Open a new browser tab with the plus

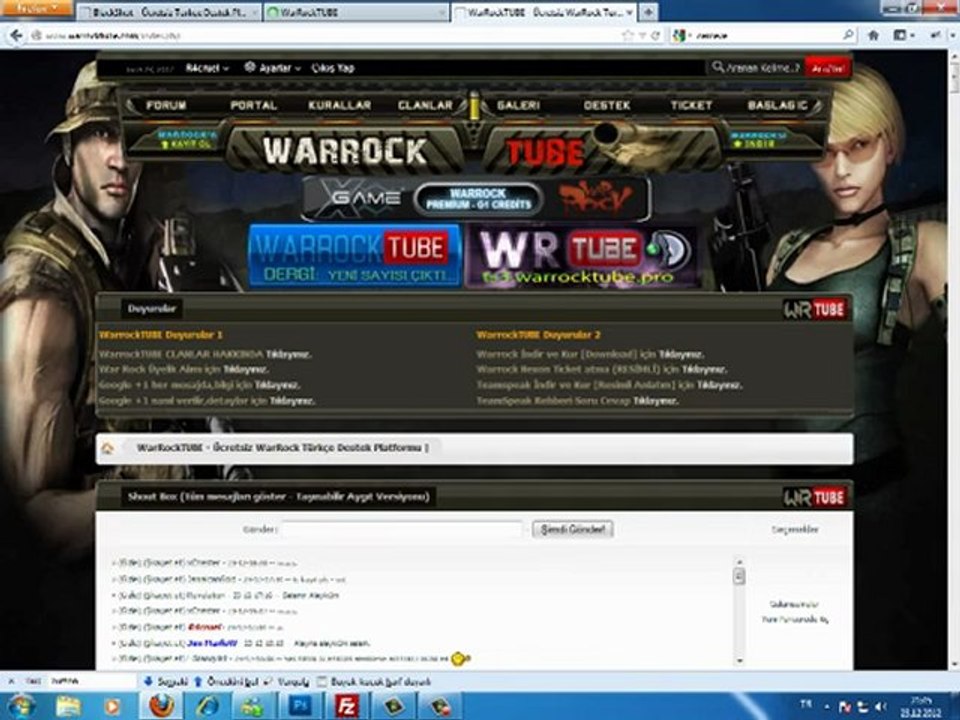[x=648, y=12]
